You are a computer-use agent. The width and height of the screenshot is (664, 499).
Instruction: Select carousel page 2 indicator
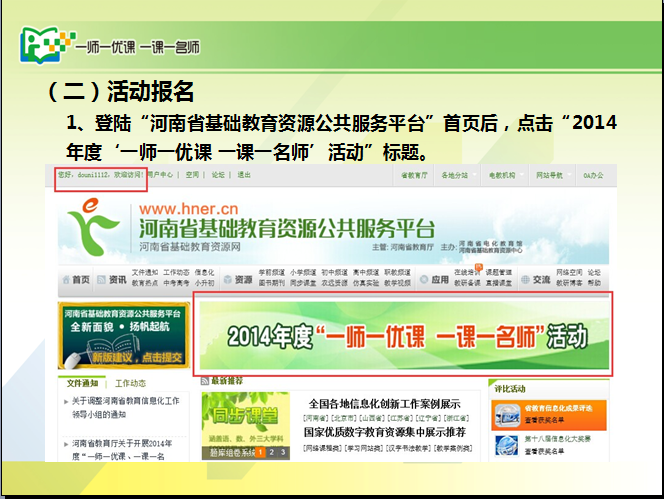[x=272, y=452]
